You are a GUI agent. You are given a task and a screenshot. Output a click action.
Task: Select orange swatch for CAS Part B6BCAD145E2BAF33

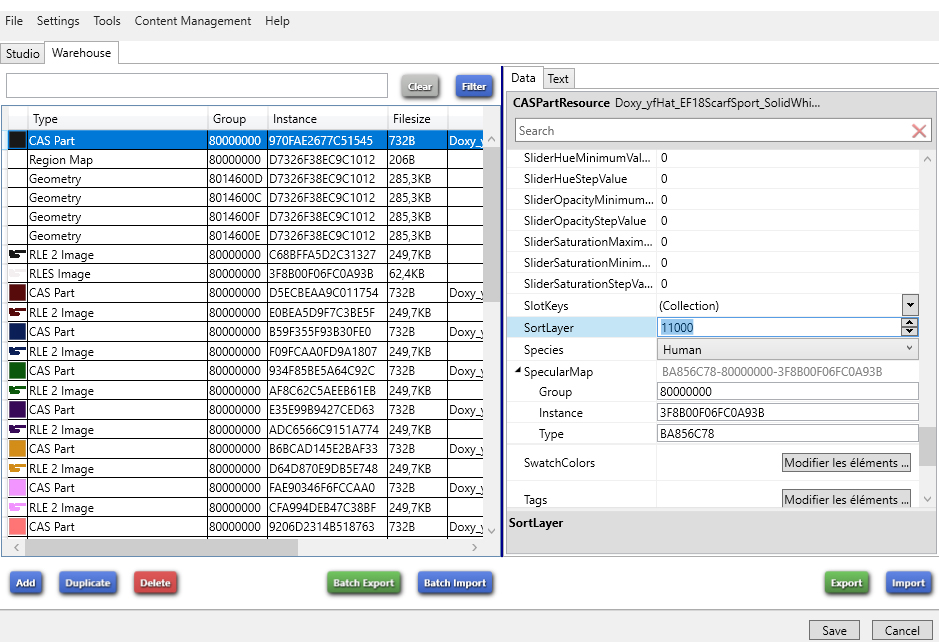(x=17, y=448)
